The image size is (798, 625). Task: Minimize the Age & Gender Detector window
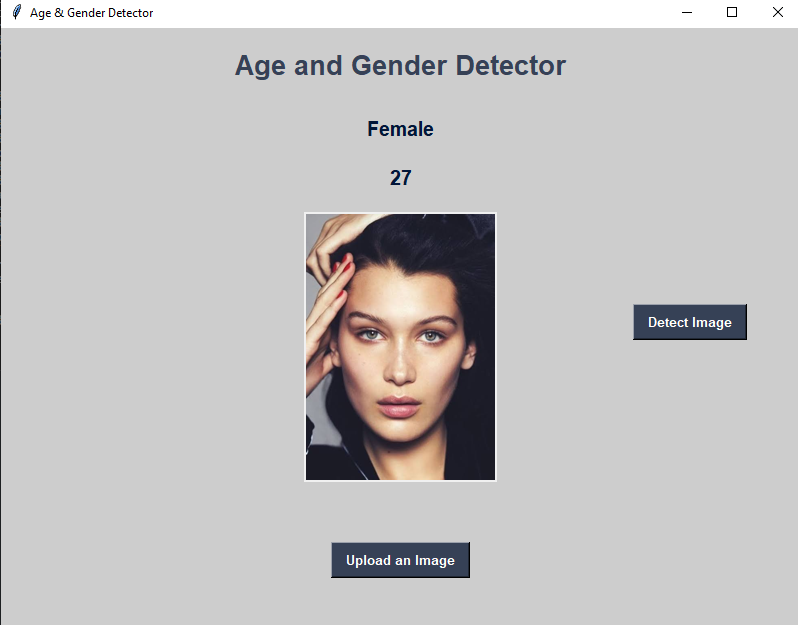[687, 12]
